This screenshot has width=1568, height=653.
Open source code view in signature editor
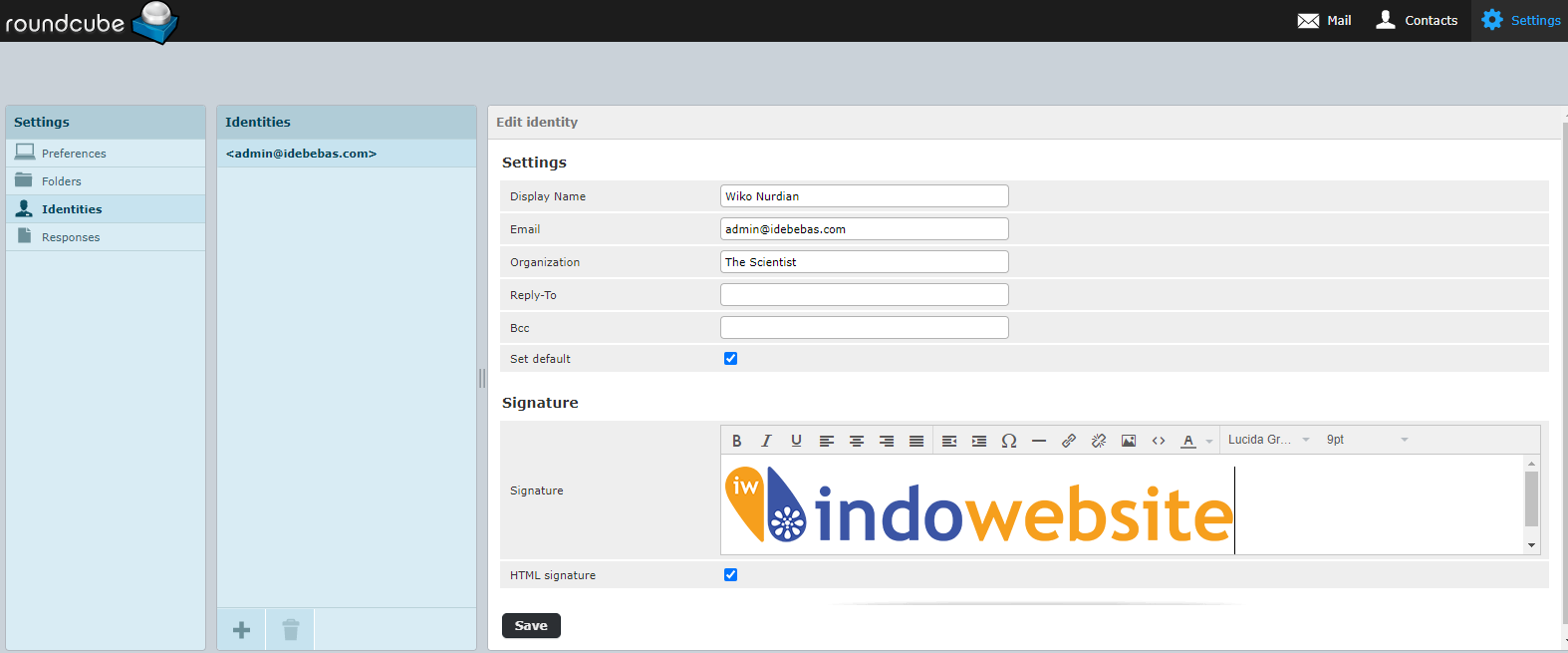[x=1158, y=441]
